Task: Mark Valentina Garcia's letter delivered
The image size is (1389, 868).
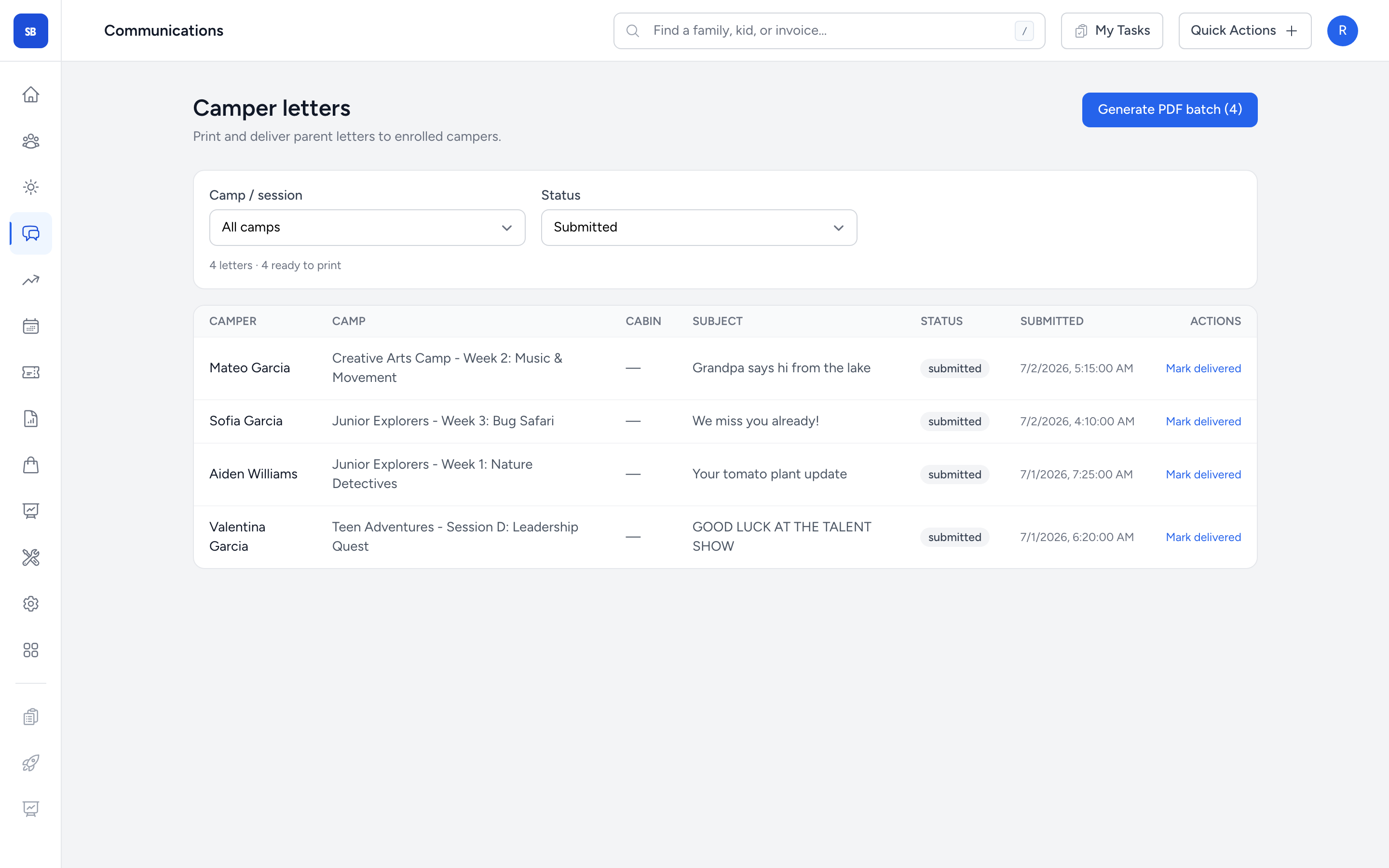Action: 1203,537
